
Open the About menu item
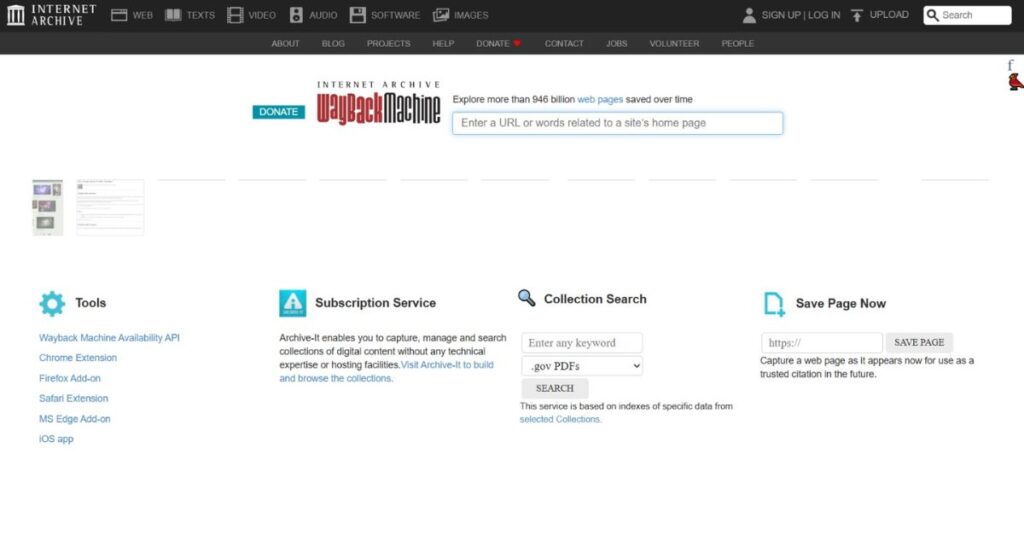click(285, 44)
